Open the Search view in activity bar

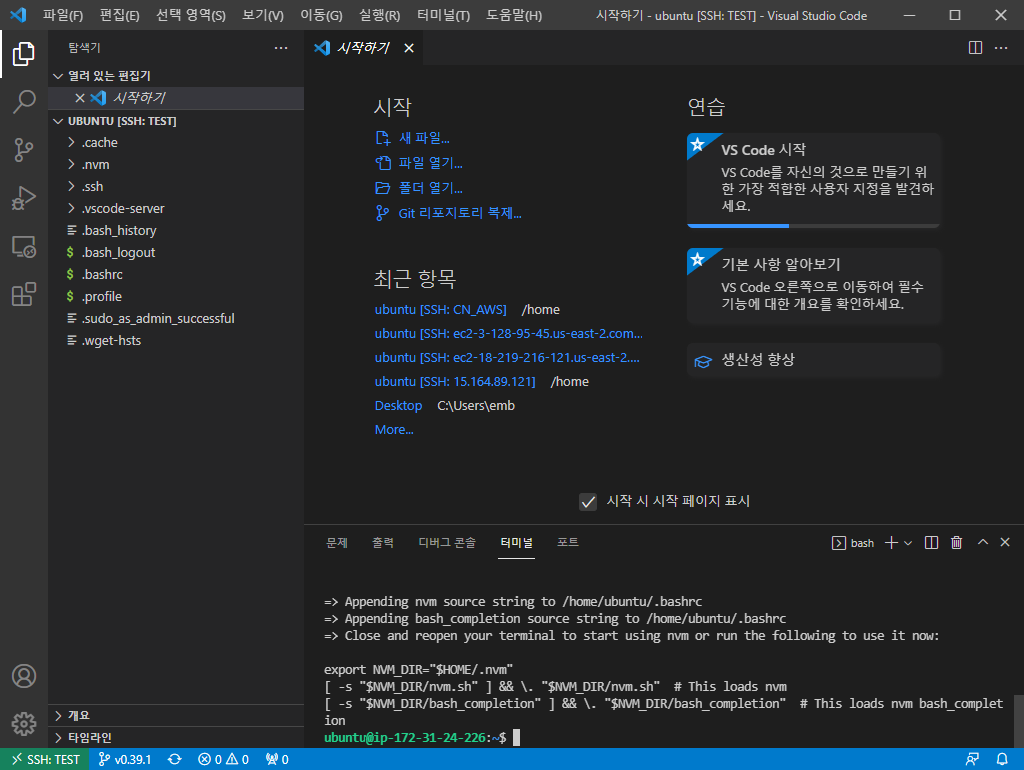[x=24, y=101]
